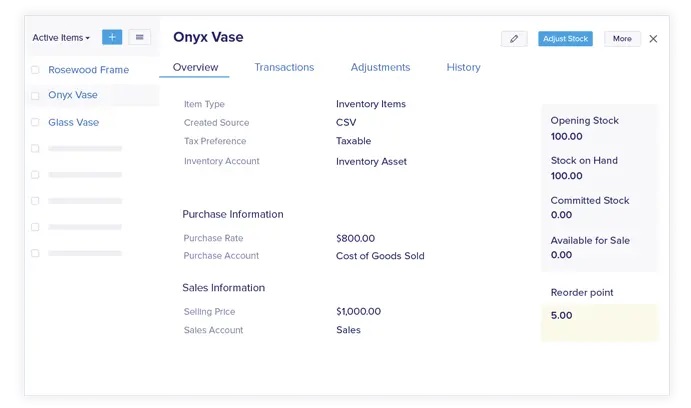Click the Stock on Hand value
The width and height of the screenshot is (691, 408).
pyautogui.click(x=566, y=176)
